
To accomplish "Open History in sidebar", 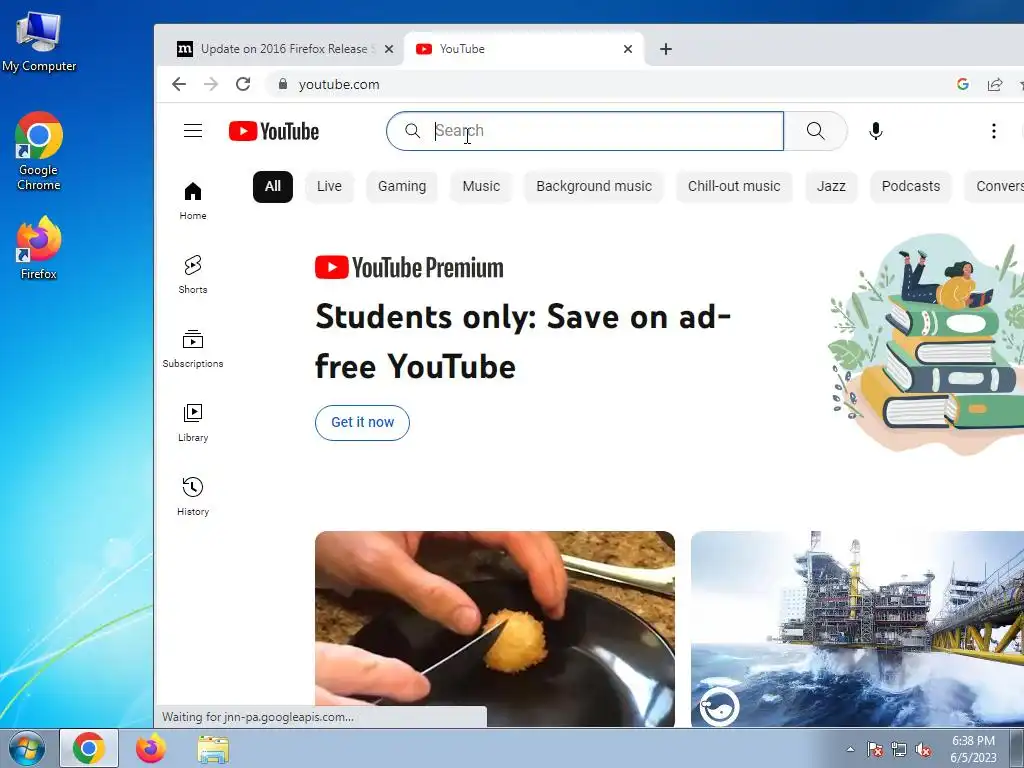I will (193, 496).
